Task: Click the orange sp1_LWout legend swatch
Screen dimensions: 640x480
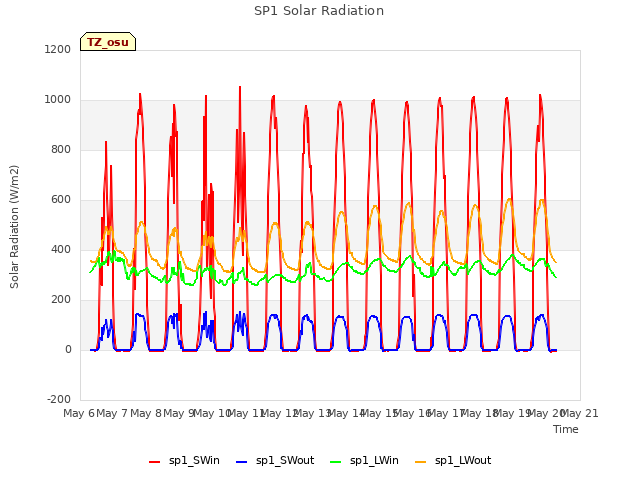Action: 420,462
